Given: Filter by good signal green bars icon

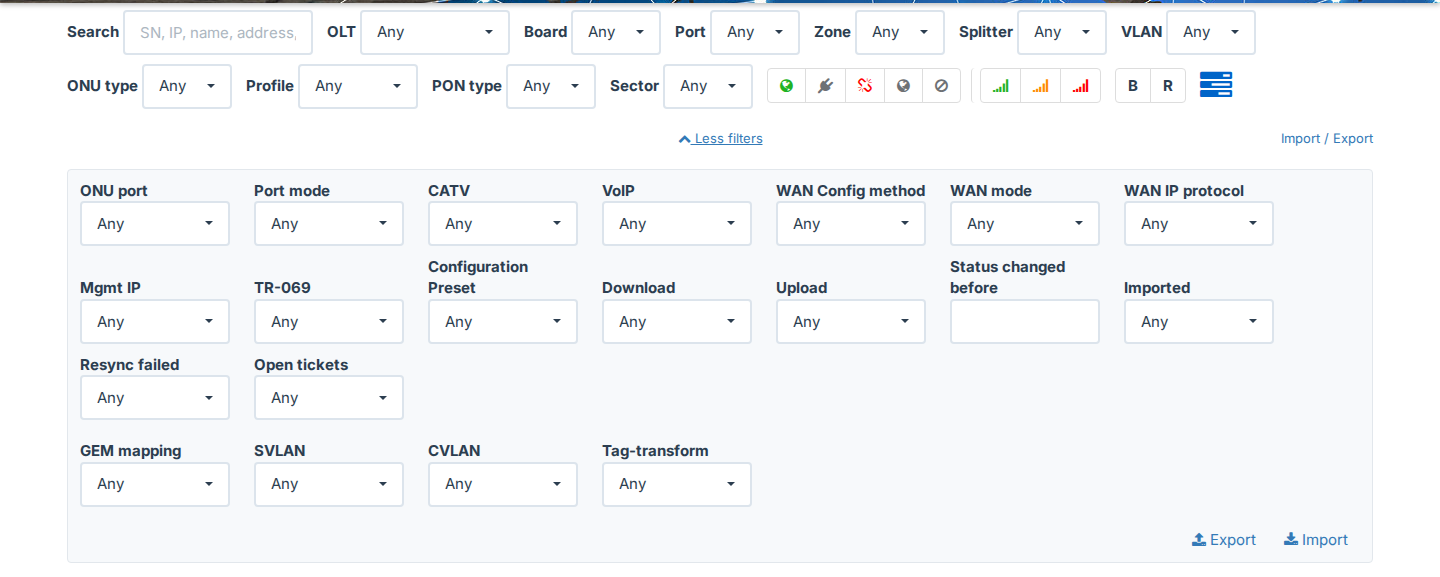Looking at the screenshot, I should coord(1000,86).
